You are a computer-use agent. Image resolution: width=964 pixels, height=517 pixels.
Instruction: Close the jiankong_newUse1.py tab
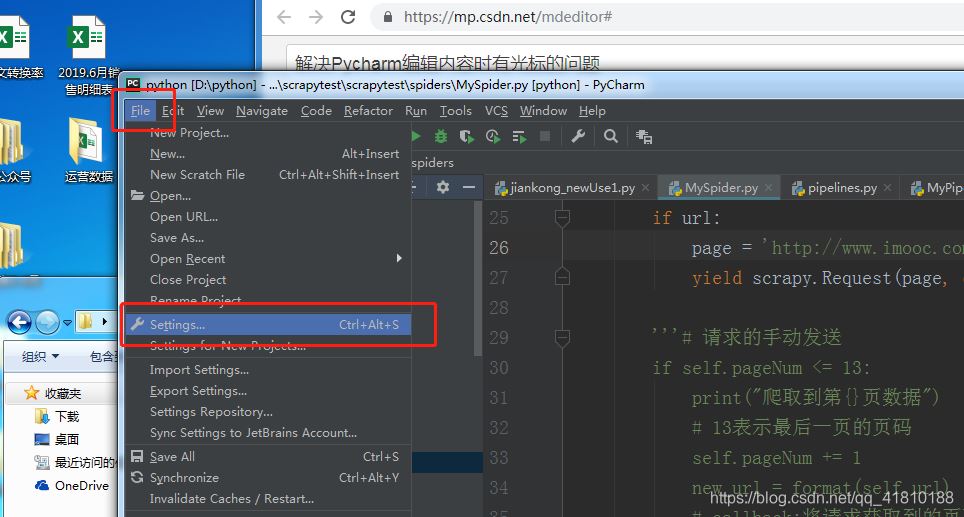click(x=645, y=187)
